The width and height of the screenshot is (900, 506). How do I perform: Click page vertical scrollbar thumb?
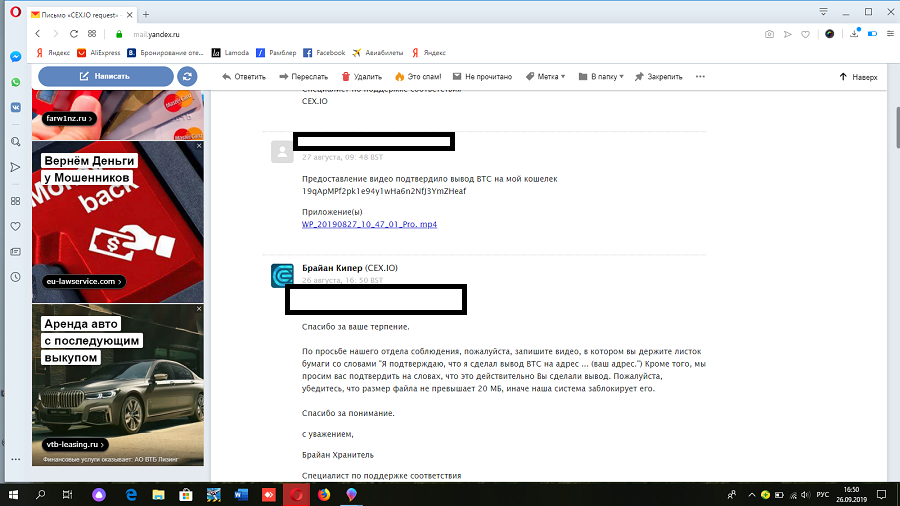[897, 127]
